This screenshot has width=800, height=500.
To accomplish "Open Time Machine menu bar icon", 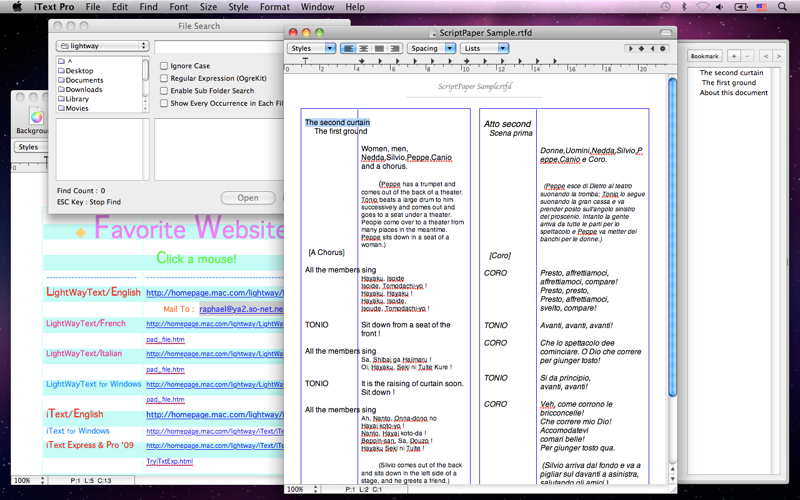I will coord(665,7).
